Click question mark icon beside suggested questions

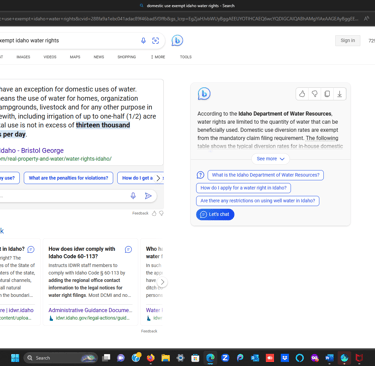[x=200, y=175]
